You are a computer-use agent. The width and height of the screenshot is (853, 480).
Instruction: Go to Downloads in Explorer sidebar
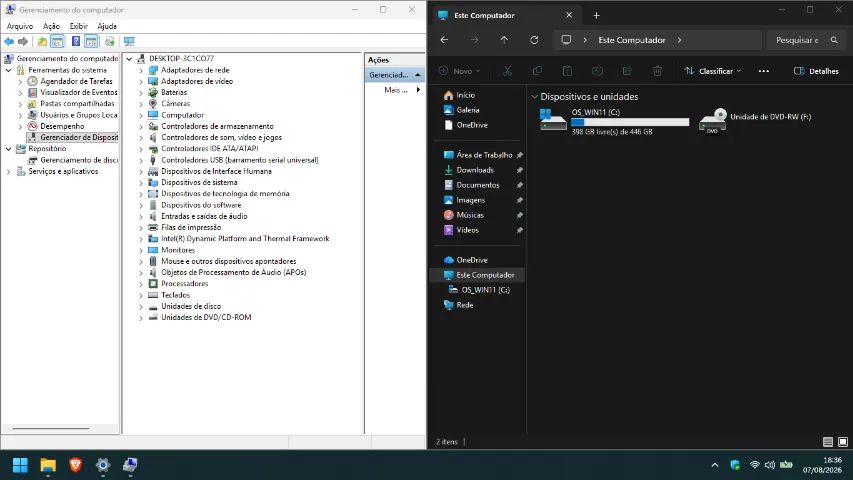point(475,170)
